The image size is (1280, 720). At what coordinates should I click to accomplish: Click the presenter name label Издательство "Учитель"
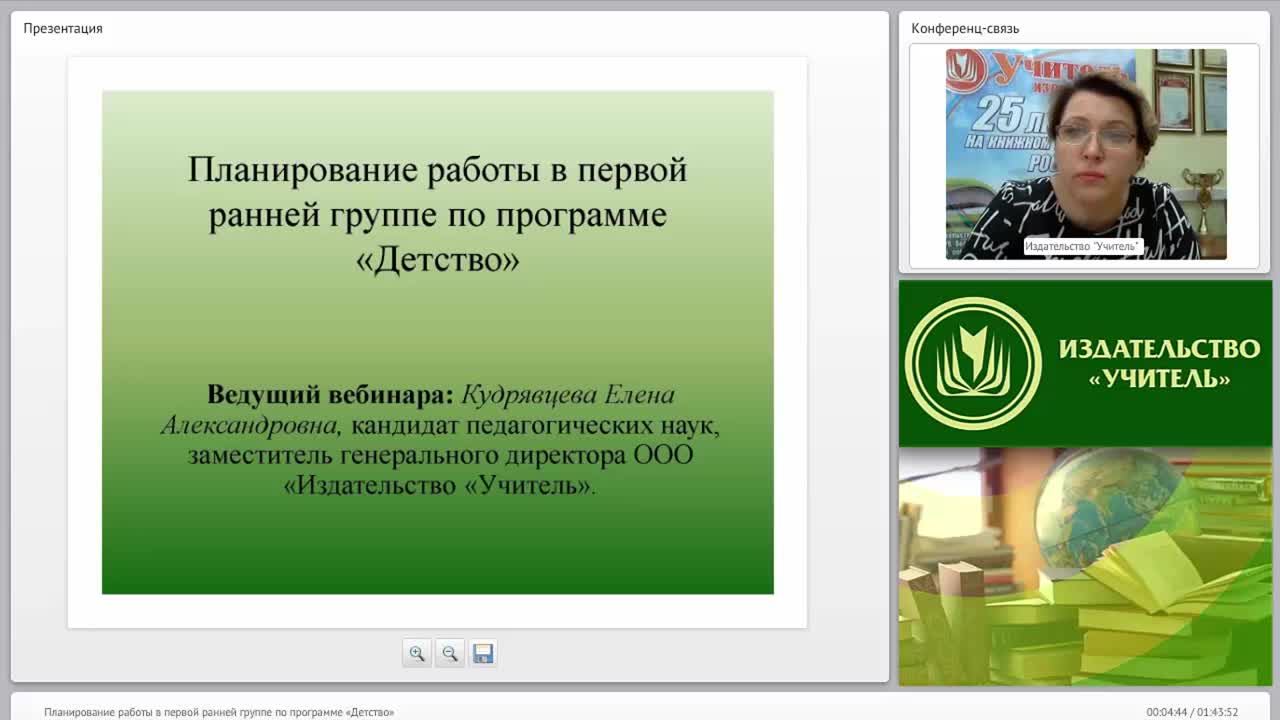[1083, 246]
